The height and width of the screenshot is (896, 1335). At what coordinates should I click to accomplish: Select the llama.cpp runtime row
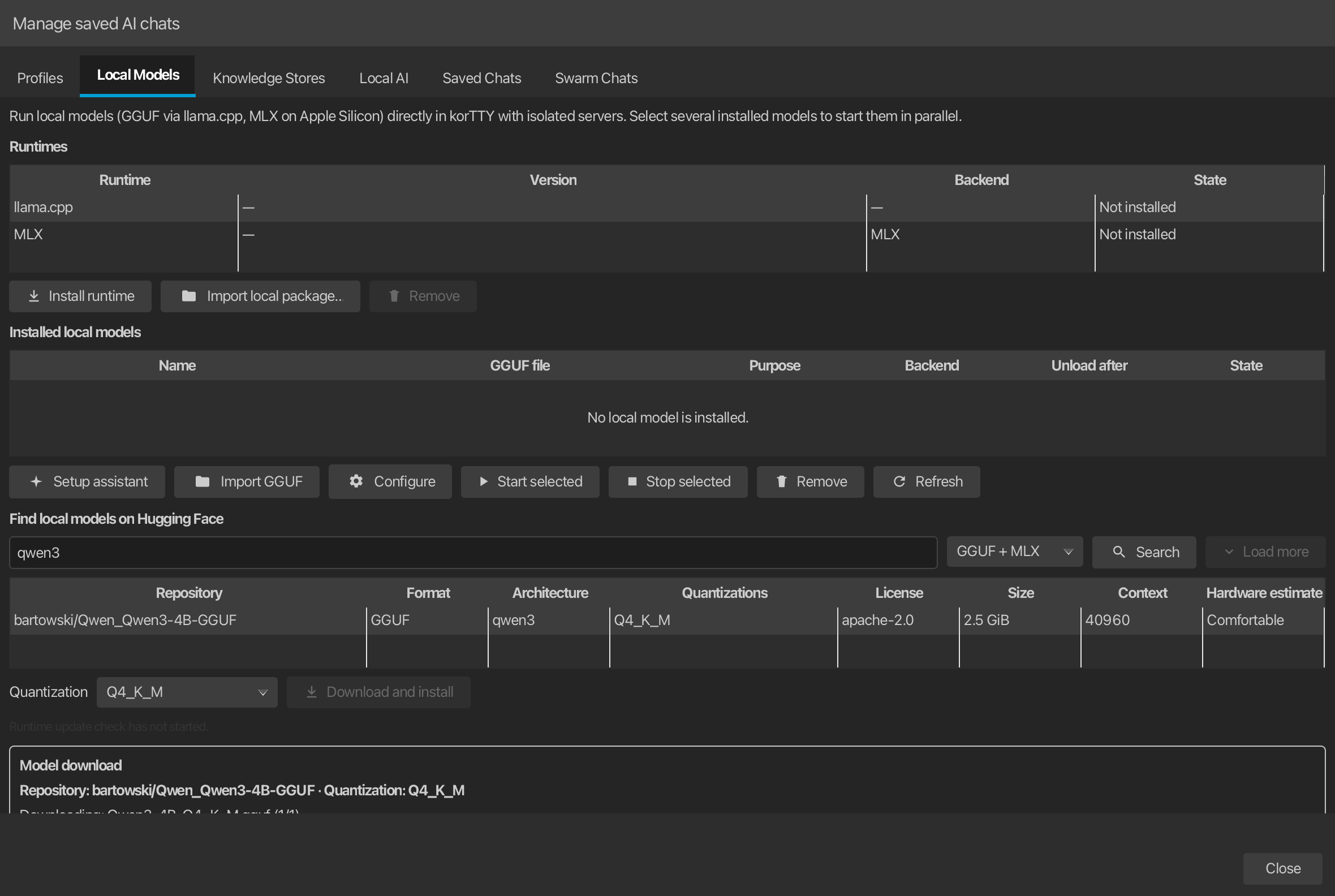tap(666, 208)
